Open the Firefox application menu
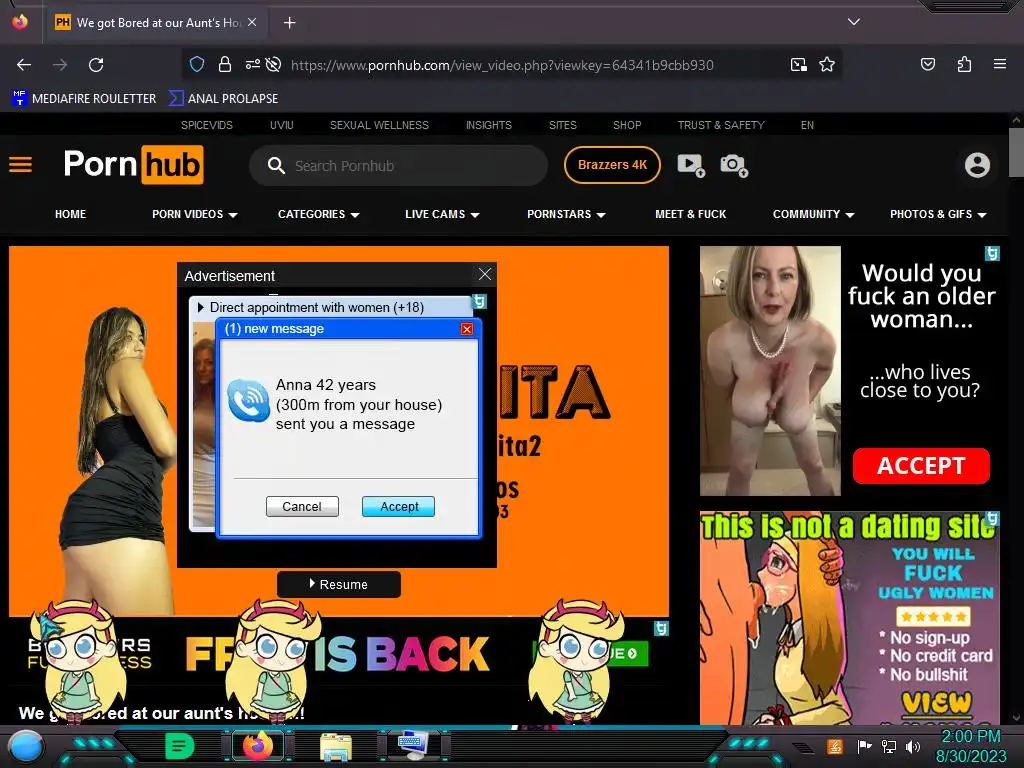 pyautogui.click(x=1000, y=64)
